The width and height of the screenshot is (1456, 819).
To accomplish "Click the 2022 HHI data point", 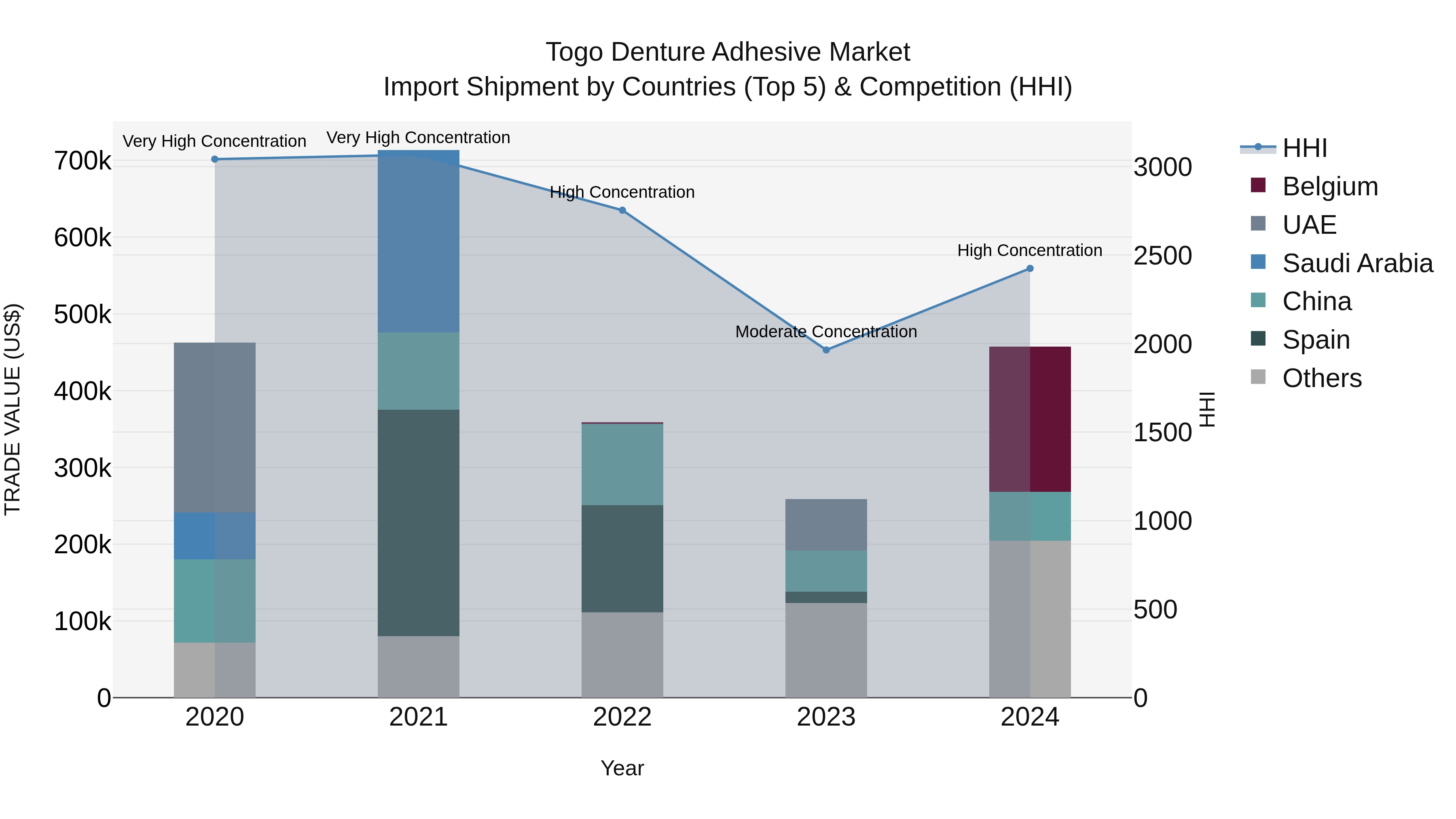I will 622,210.
